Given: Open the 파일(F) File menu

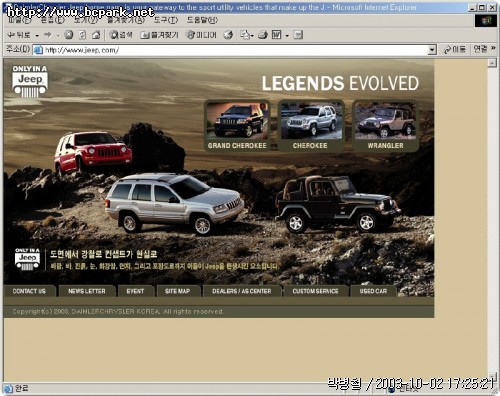Looking at the screenshot, I should coord(20,20).
